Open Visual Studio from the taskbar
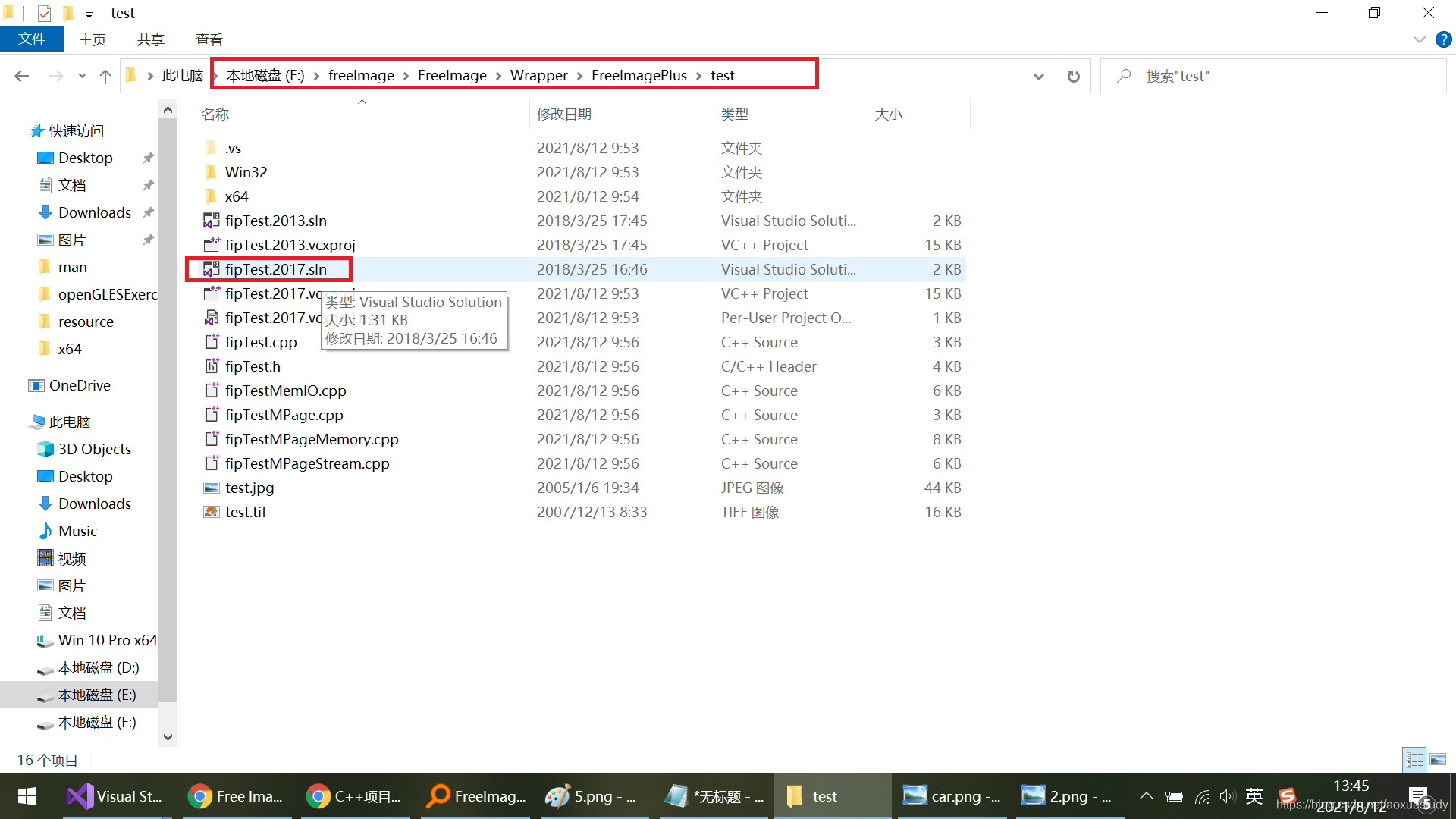 click(x=115, y=796)
